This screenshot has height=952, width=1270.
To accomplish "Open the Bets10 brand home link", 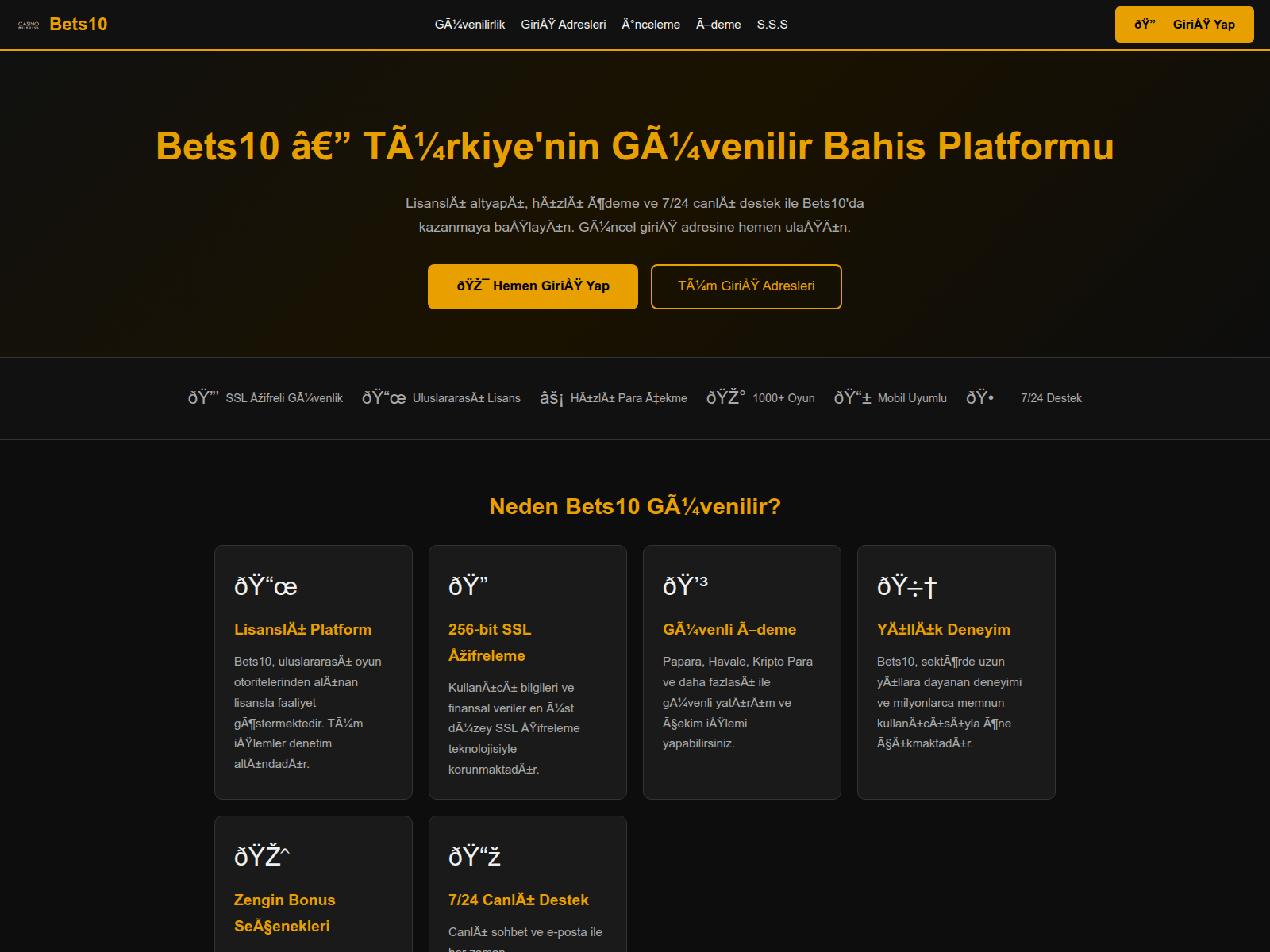I will pyautogui.click(x=62, y=25).
